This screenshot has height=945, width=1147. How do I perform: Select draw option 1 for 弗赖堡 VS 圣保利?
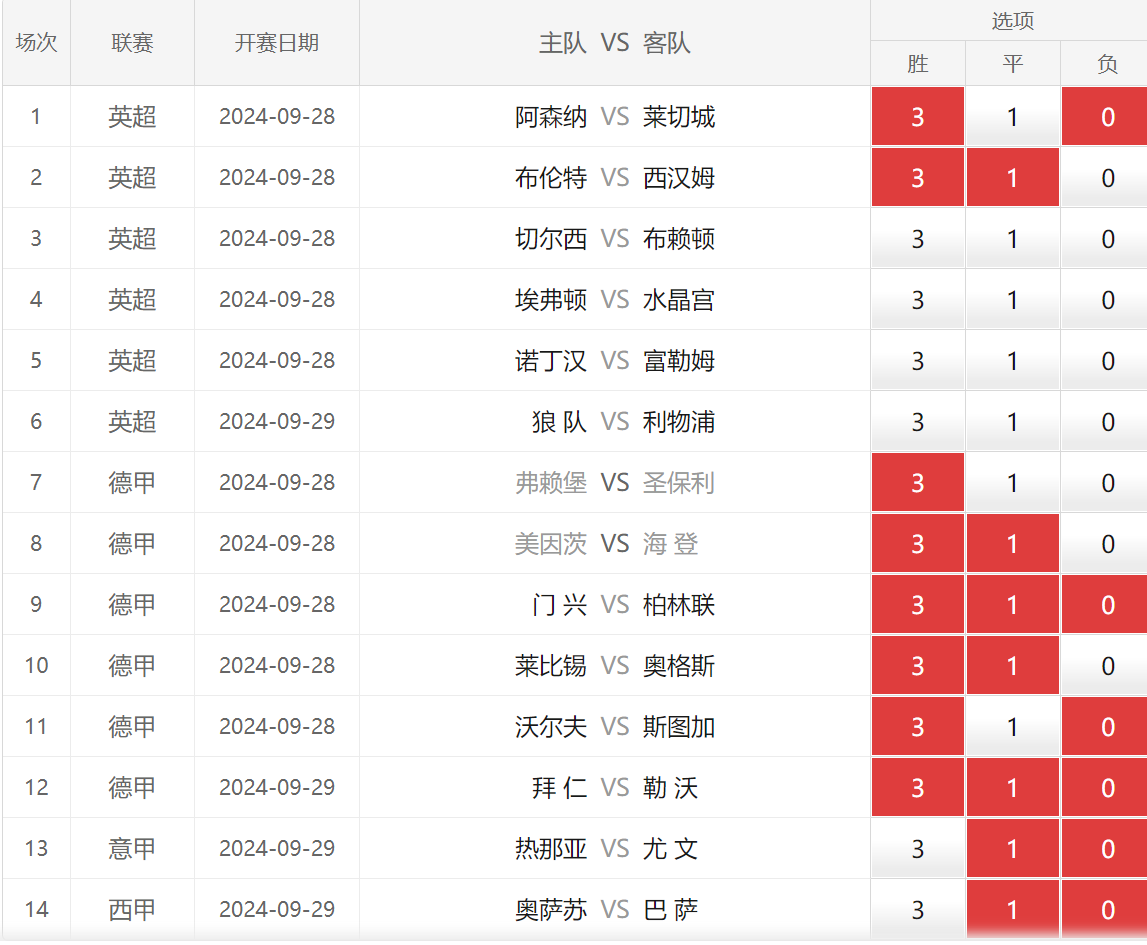click(x=1012, y=483)
